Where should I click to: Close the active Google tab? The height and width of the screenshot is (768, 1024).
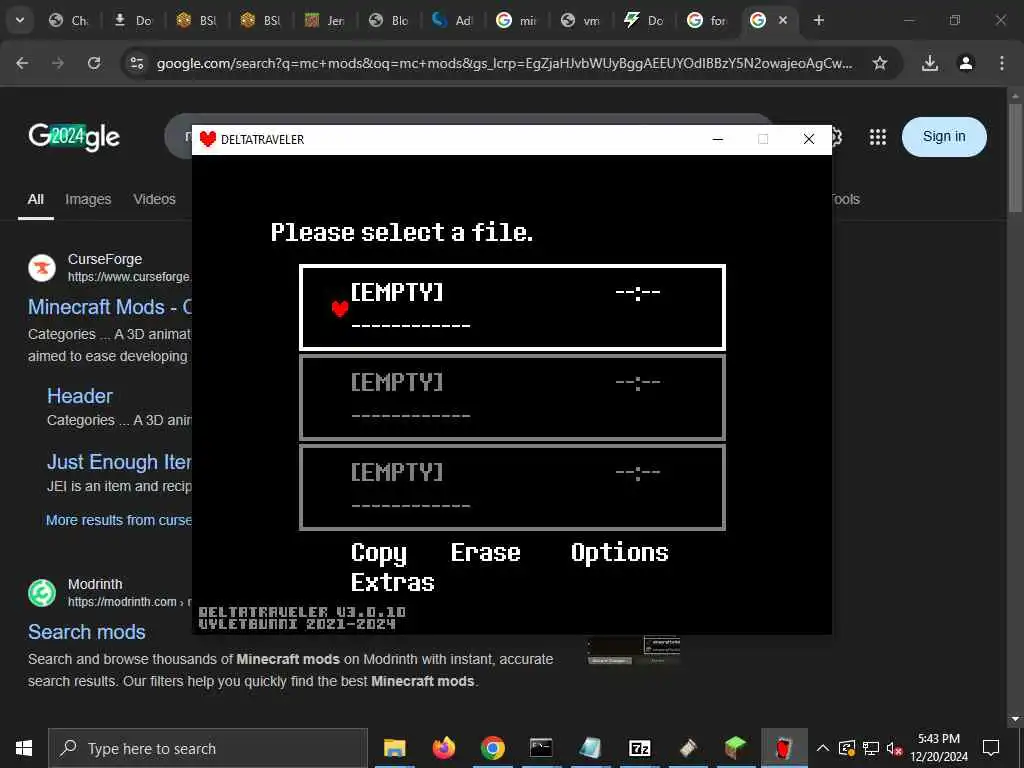pyautogui.click(x=783, y=20)
